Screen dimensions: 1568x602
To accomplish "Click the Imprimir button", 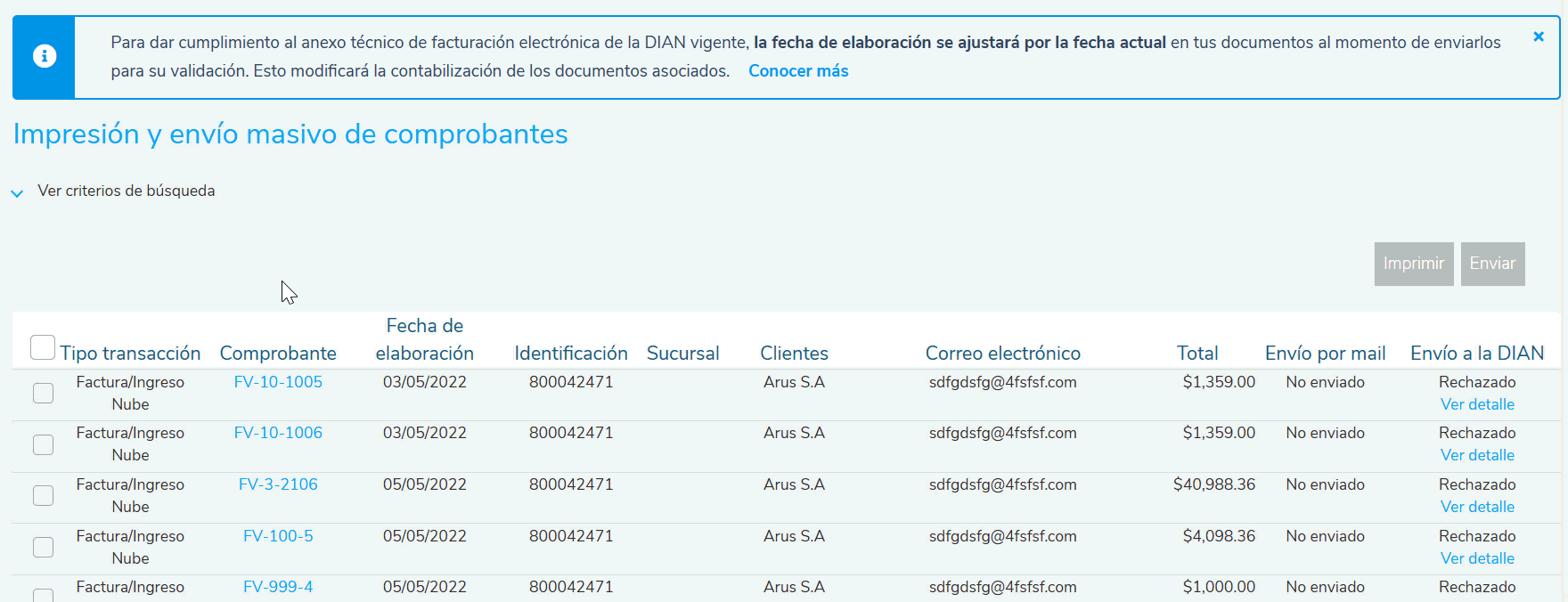I will coord(1413,264).
